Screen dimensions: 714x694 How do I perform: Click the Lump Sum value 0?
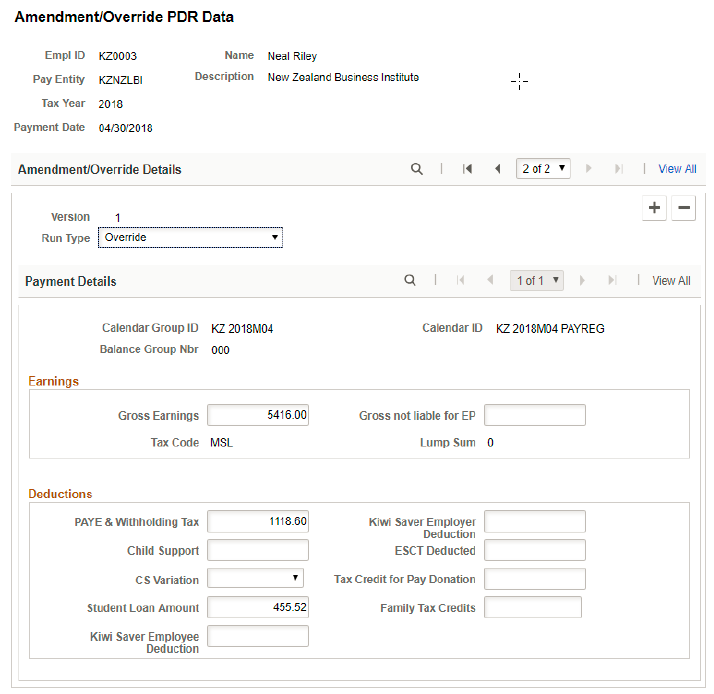(490, 443)
